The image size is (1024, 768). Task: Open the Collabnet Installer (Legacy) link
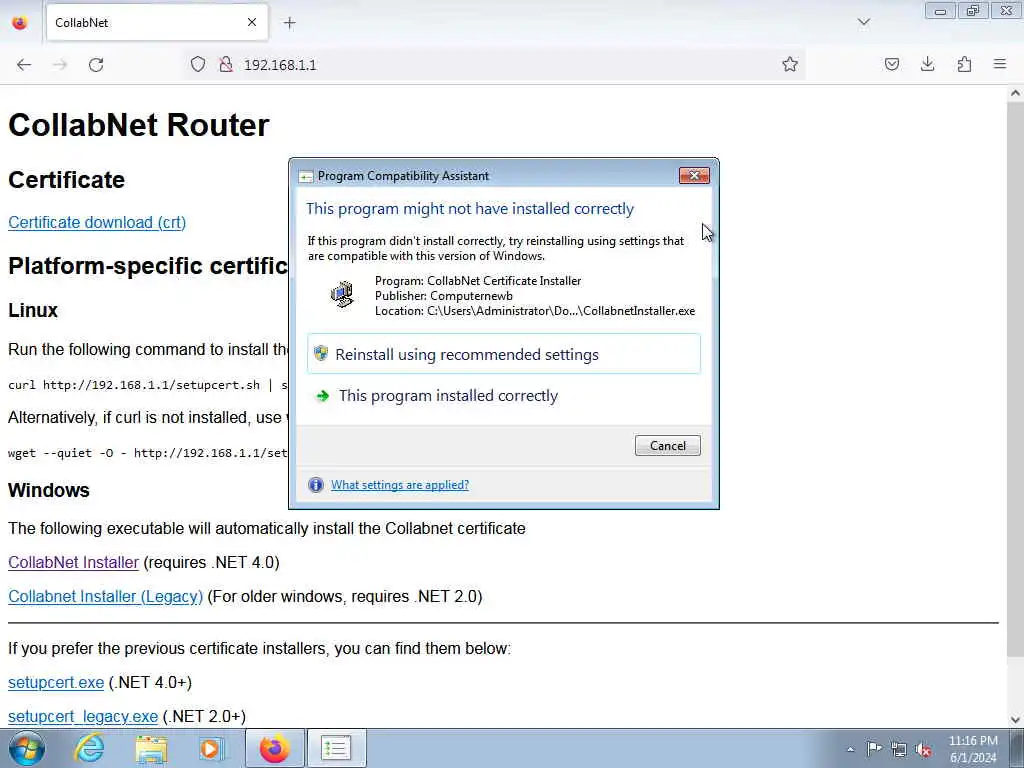point(105,596)
